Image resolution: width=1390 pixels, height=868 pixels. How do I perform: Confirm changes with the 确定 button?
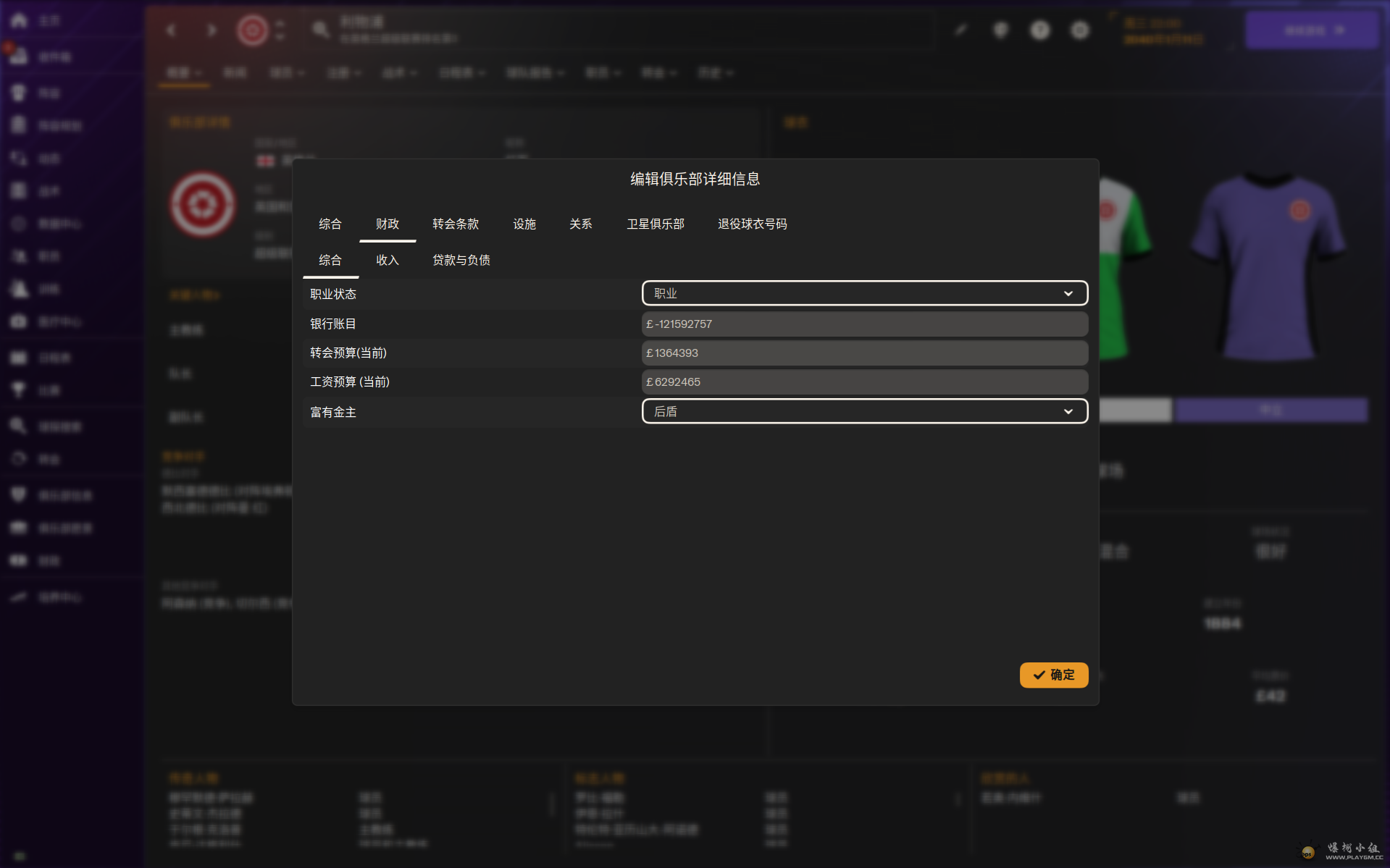pos(1054,675)
